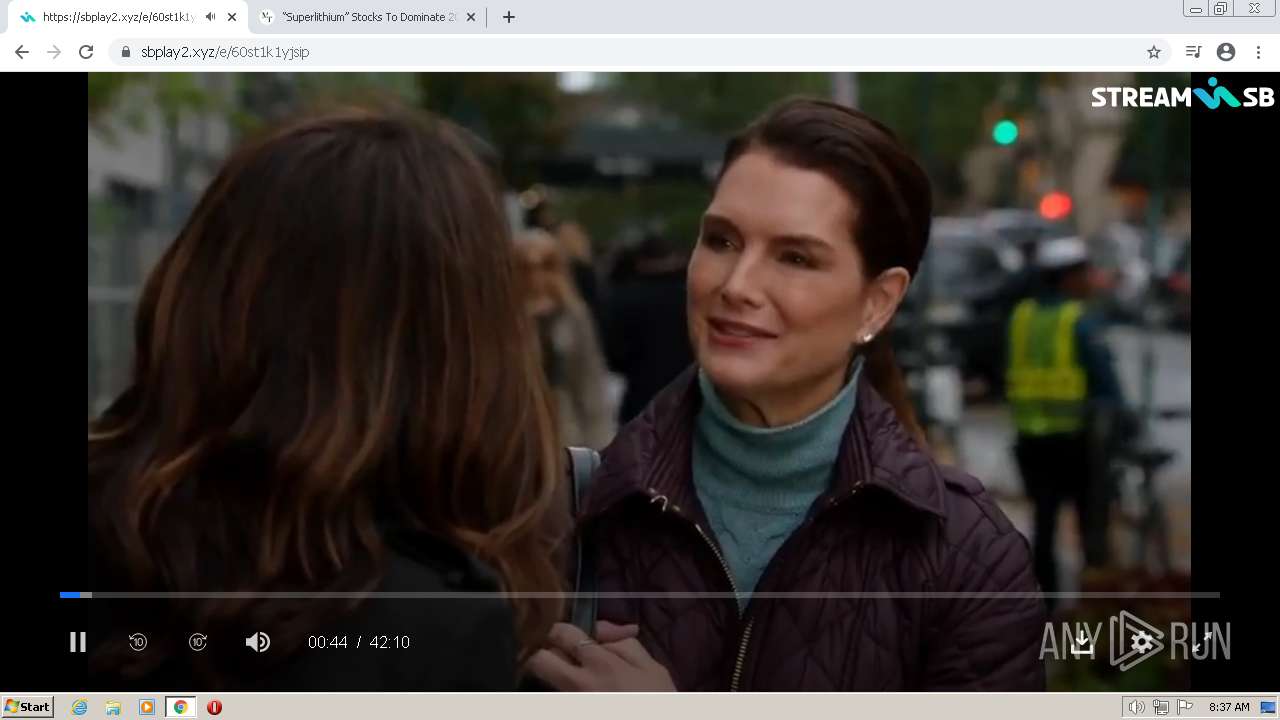Open the player settings gear
This screenshot has height=720, width=1280.
click(x=1142, y=642)
